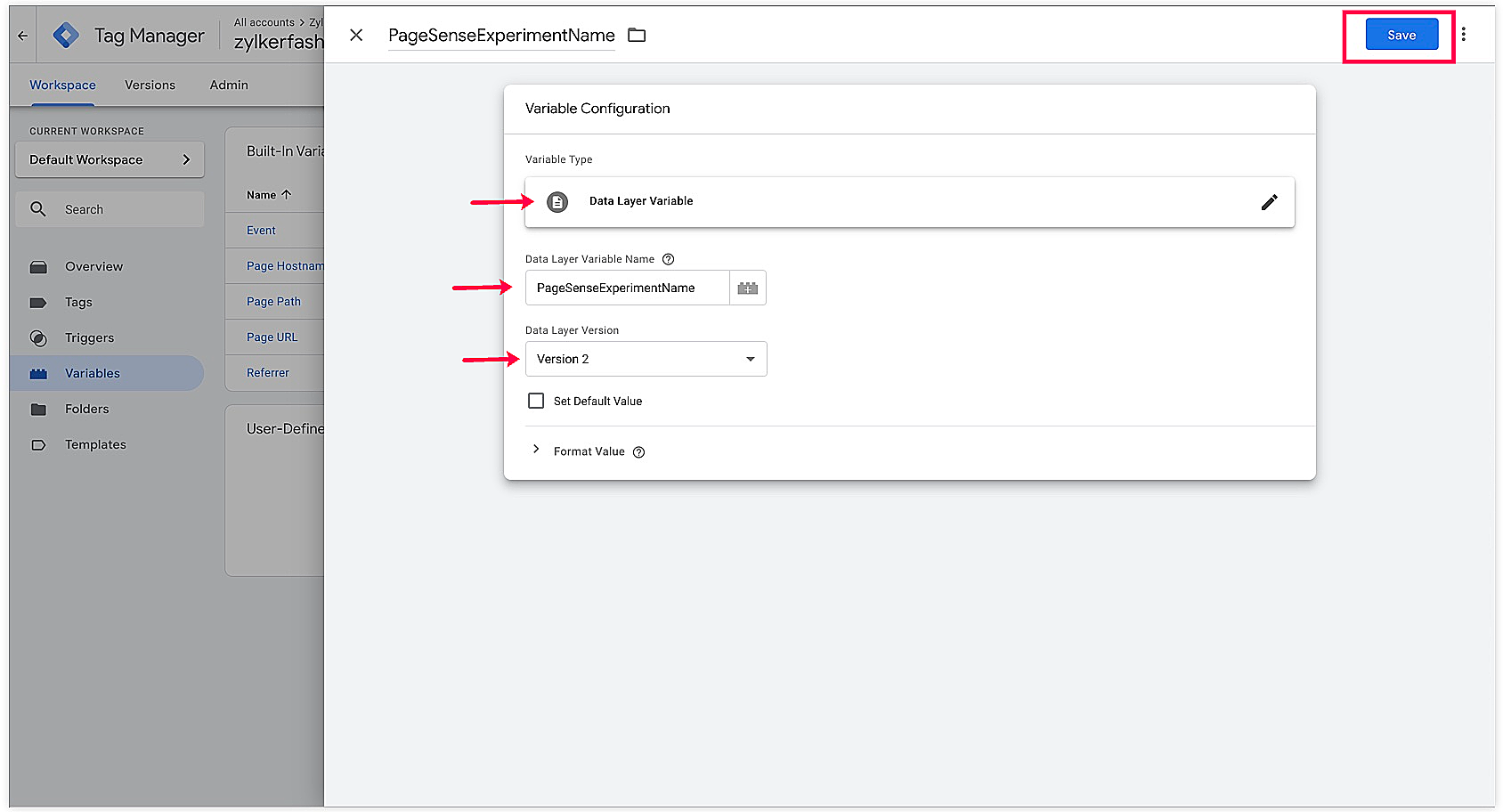The width and height of the screenshot is (1503, 812).
Task: Open the three-dot more options menu
Action: point(1463,35)
